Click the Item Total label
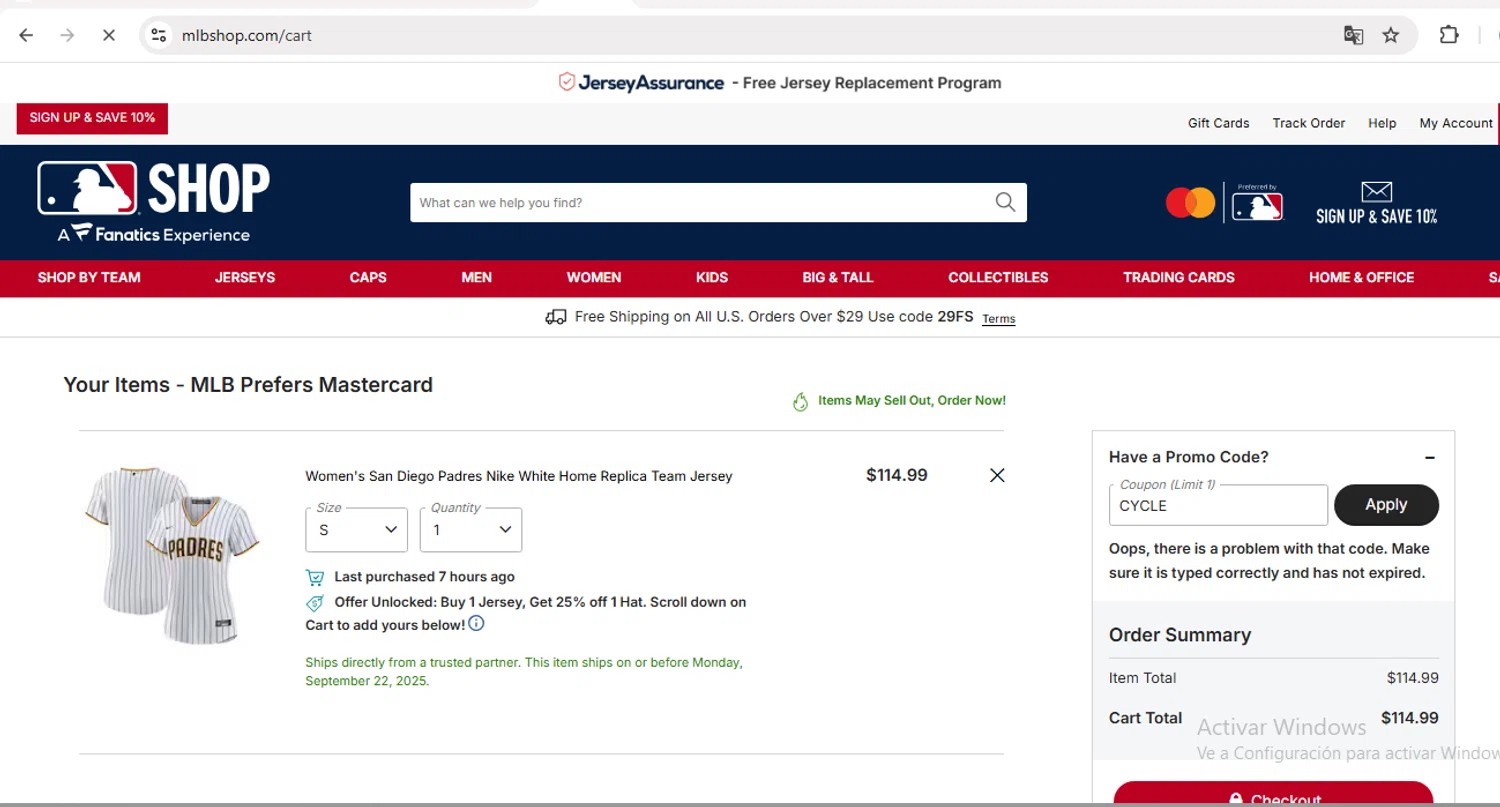 (1142, 678)
